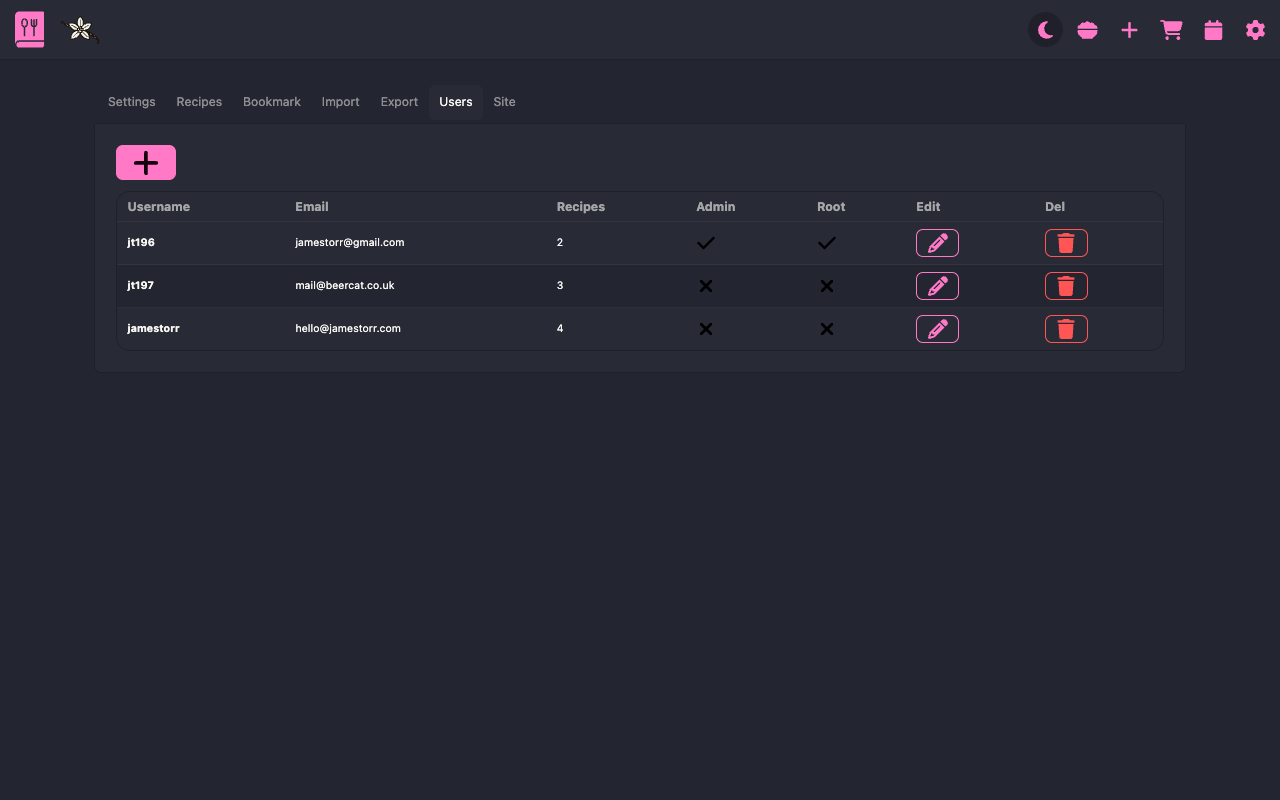
Task: Add a new user with the pink plus button
Action: (146, 163)
